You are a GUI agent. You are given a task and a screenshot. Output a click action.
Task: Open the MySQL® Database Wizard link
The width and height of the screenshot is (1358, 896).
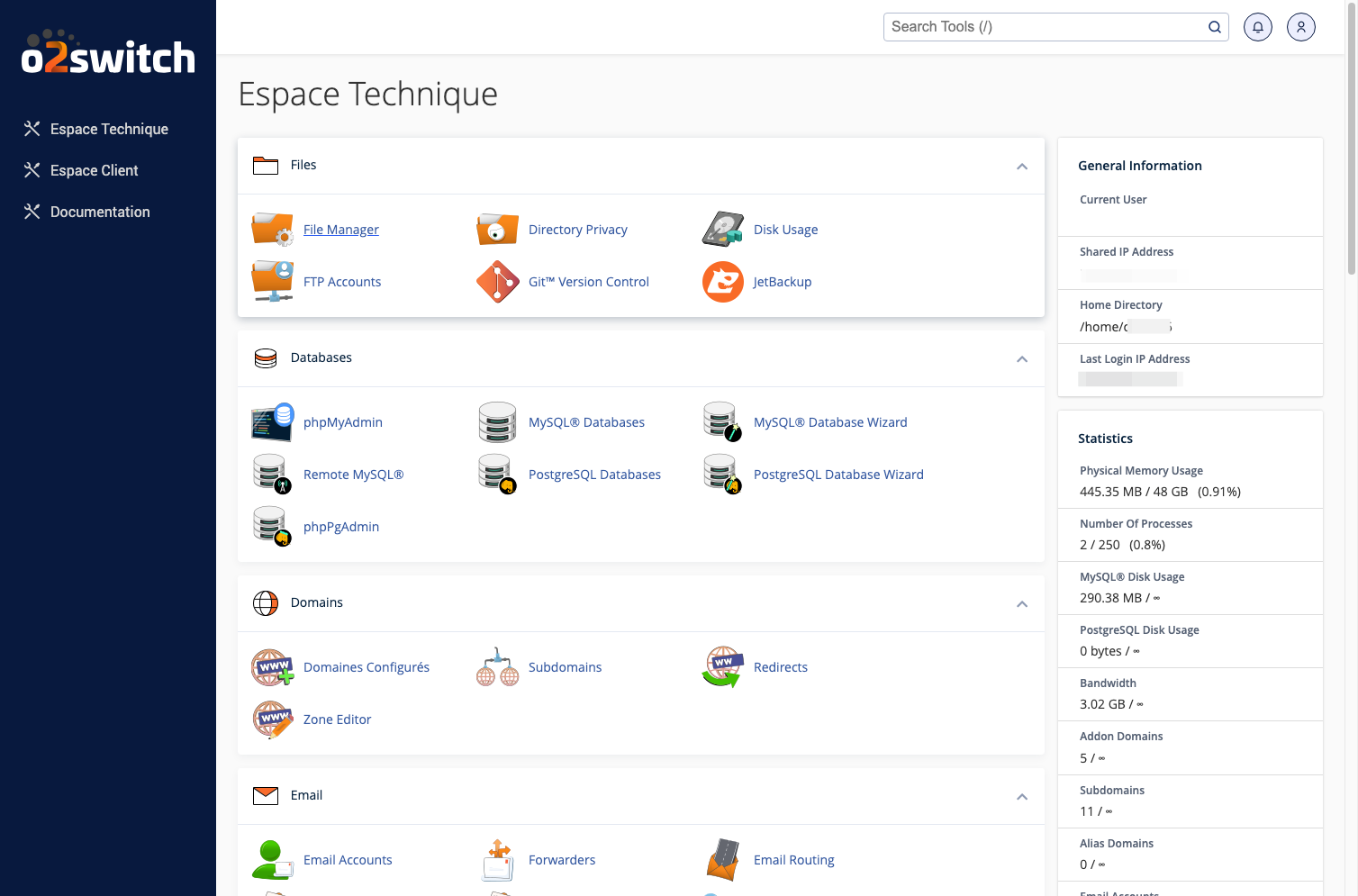[x=830, y=422]
